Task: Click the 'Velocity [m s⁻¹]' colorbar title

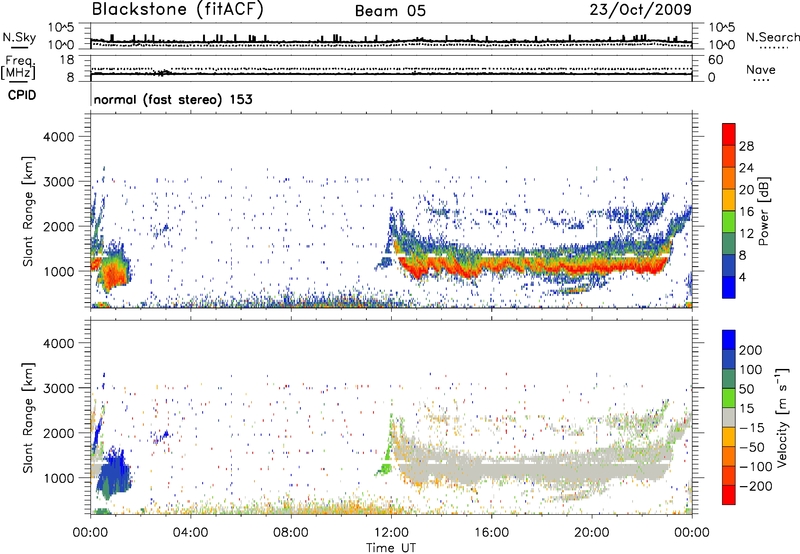Action: point(782,417)
